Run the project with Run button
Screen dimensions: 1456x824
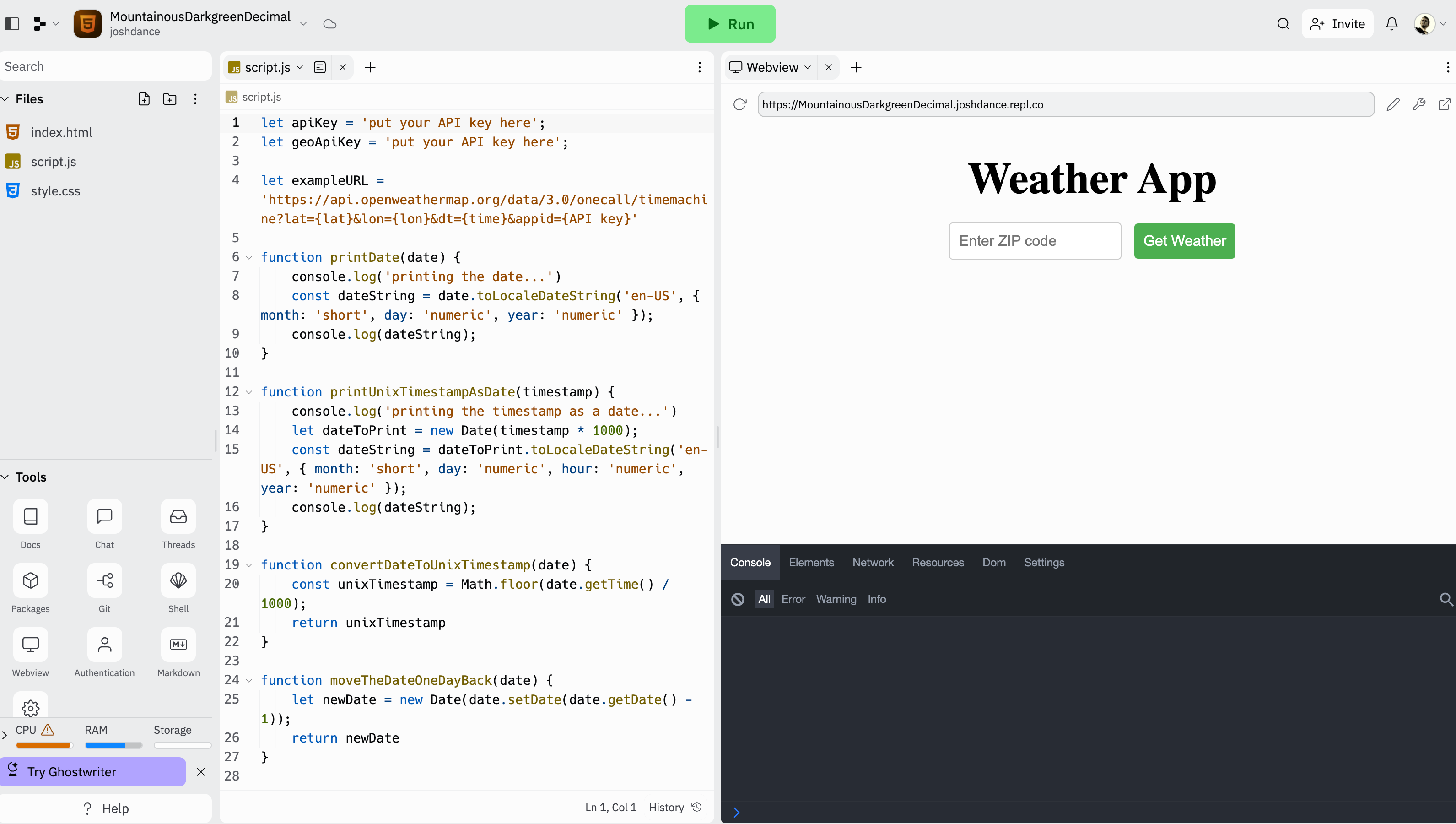[x=730, y=24]
